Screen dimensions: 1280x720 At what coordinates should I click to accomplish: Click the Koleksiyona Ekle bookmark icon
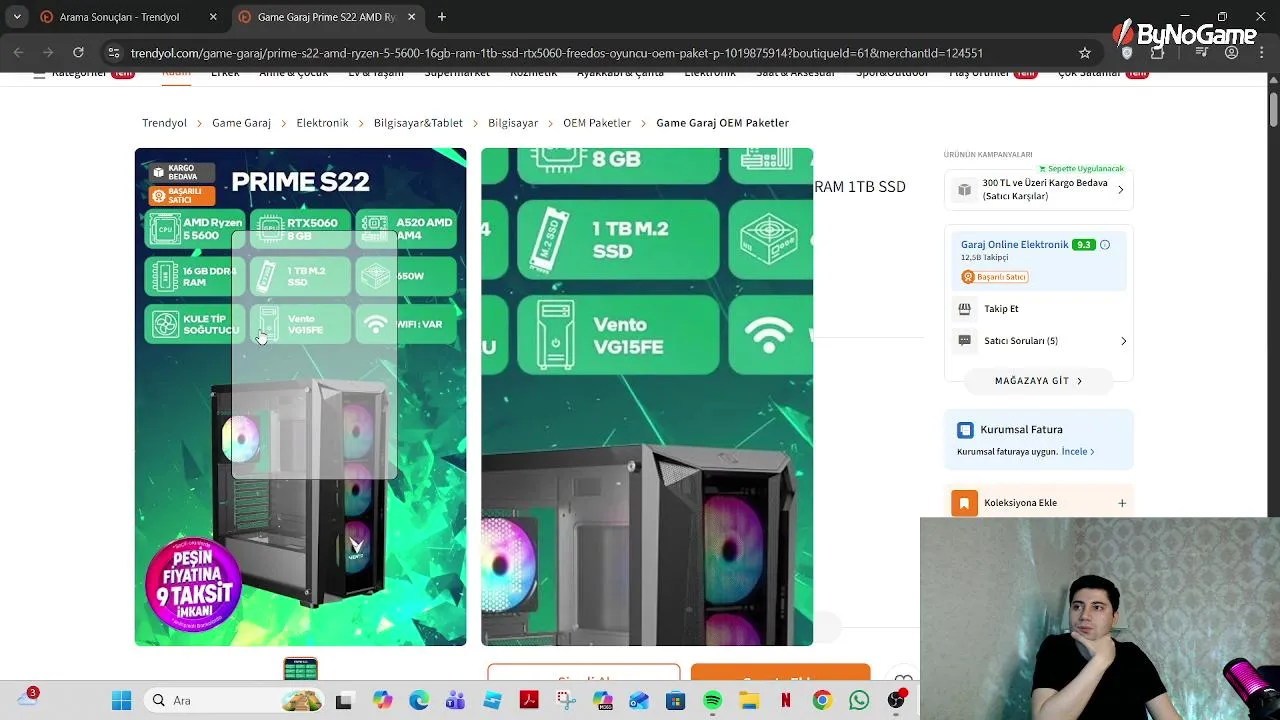(x=964, y=503)
